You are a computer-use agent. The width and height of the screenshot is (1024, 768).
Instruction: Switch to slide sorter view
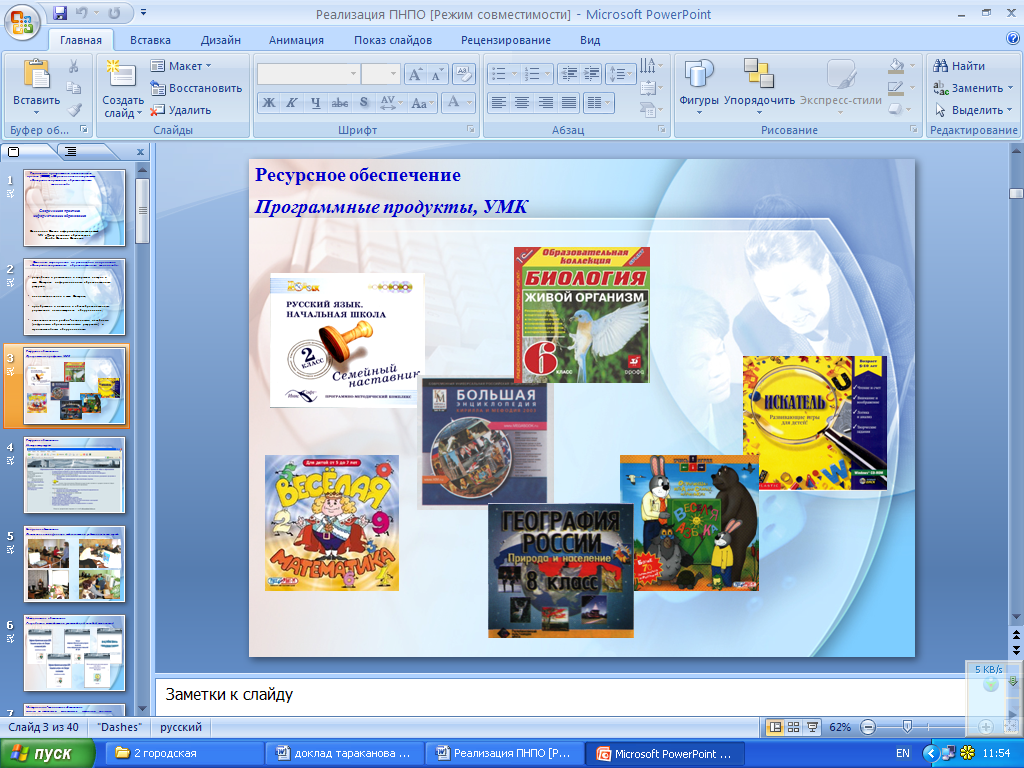coord(793,727)
